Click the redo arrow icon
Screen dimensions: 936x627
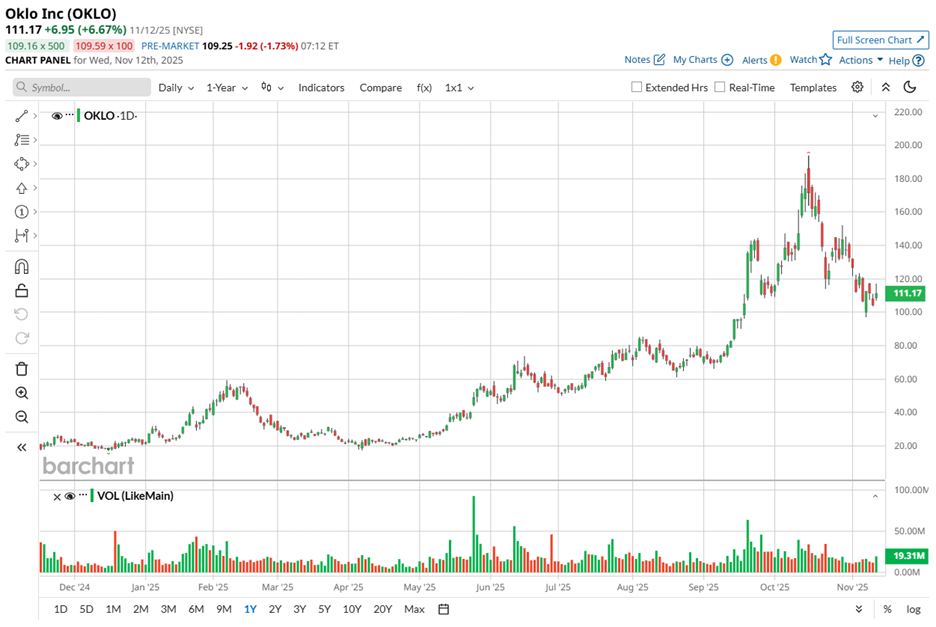[21, 338]
